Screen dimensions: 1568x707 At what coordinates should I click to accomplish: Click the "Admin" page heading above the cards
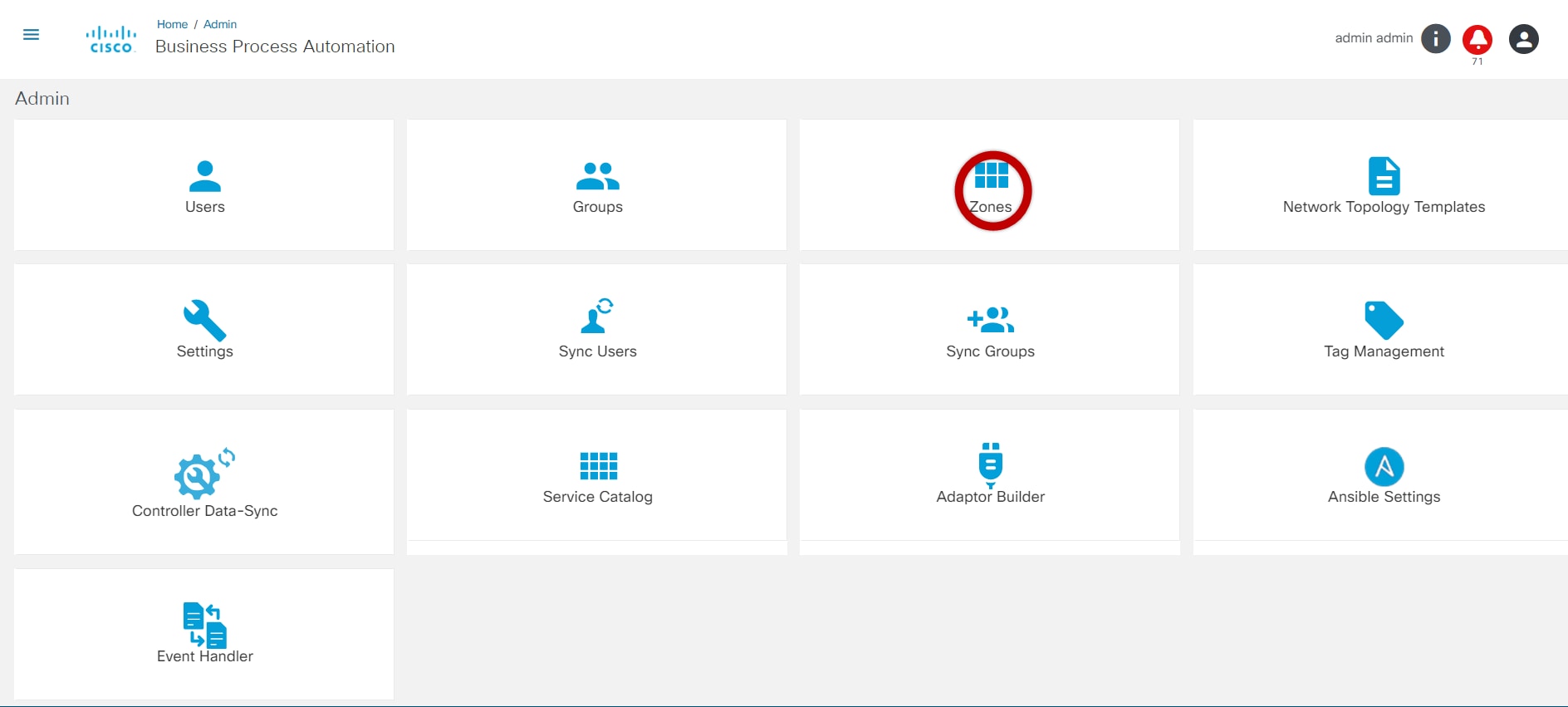42,98
